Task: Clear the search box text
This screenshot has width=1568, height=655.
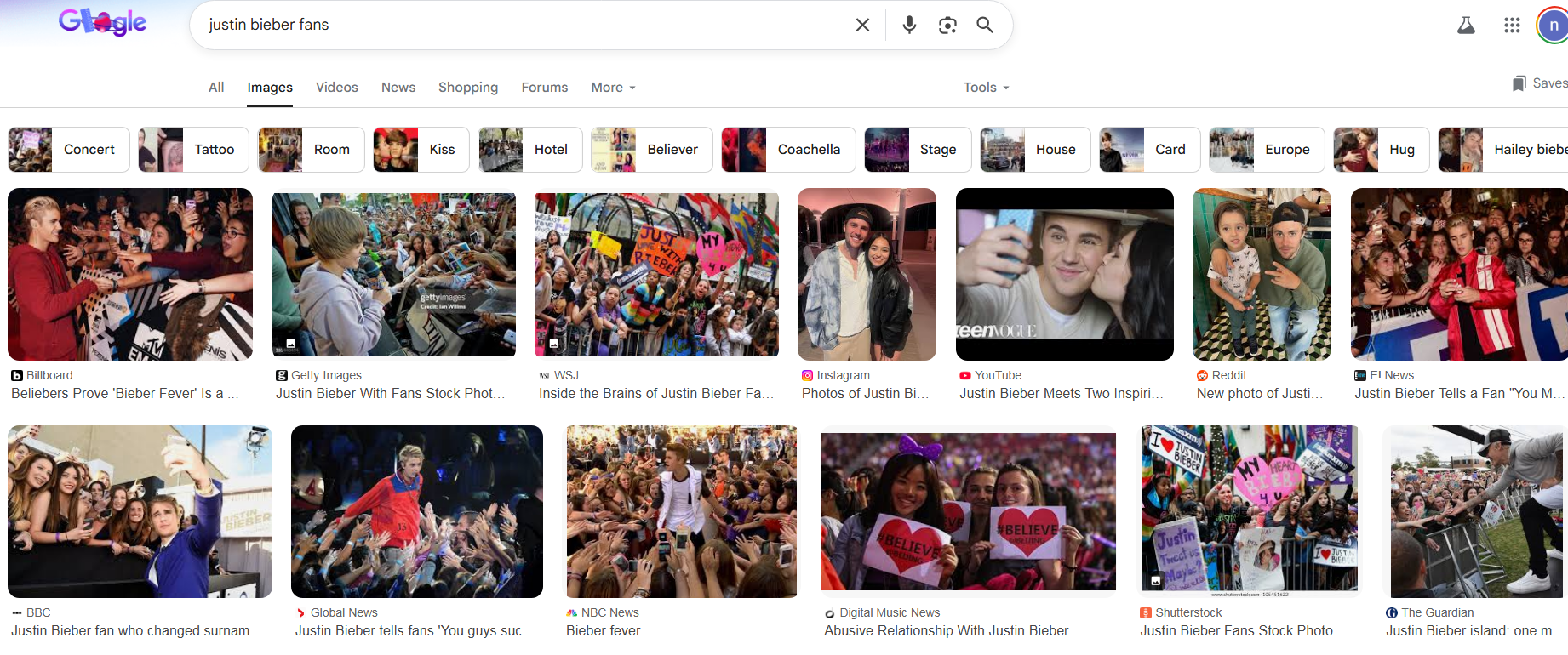Action: tap(862, 25)
